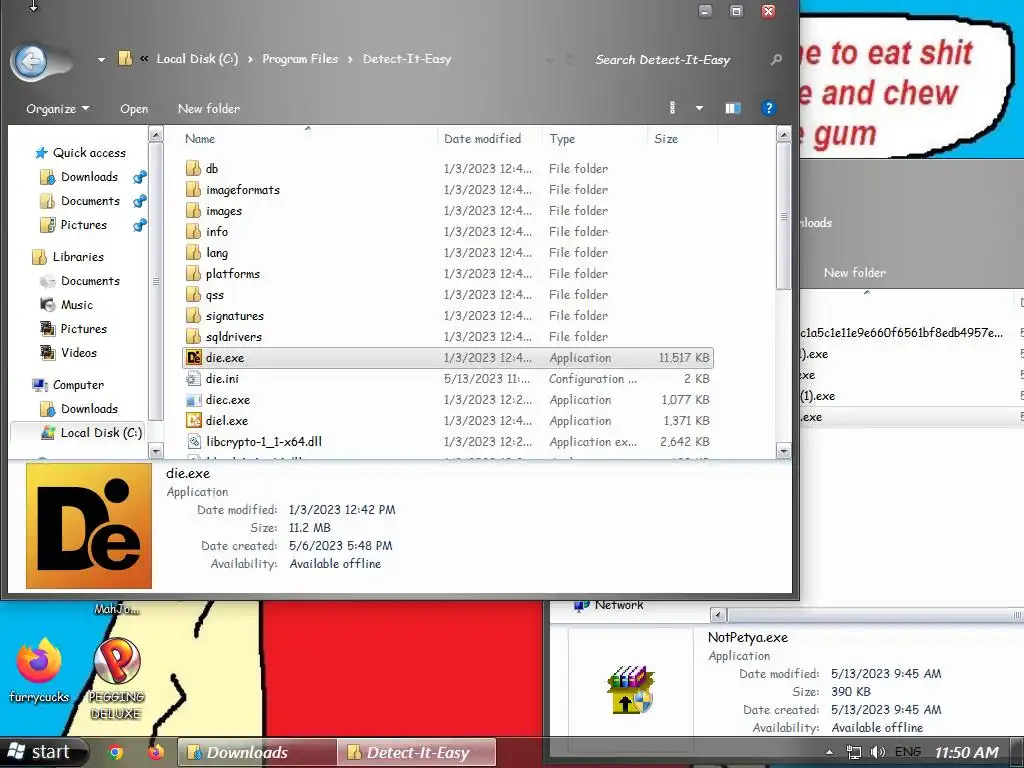Launch Firefox from taskbar
Image resolution: width=1024 pixels, height=768 pixels.
(x=155, y=753)
